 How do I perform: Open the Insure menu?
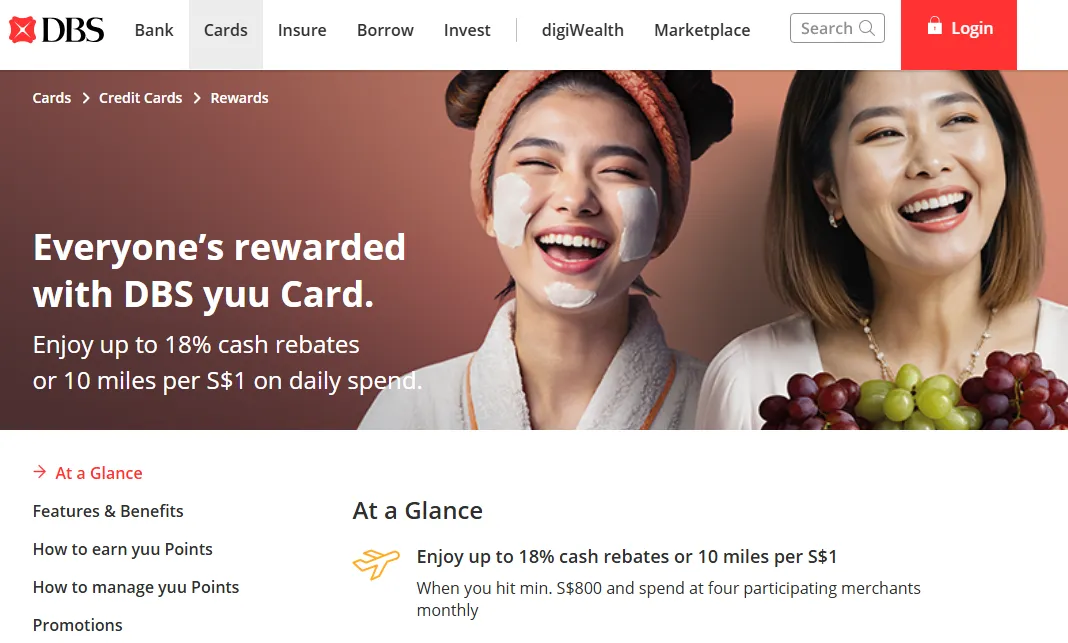click(x=302, y=31)
